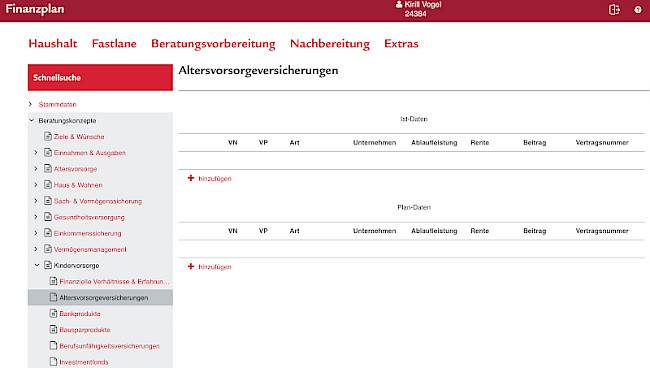
Task: Open Ziele & Wünsche in sidebar
Action: click(x=79, y=136)
